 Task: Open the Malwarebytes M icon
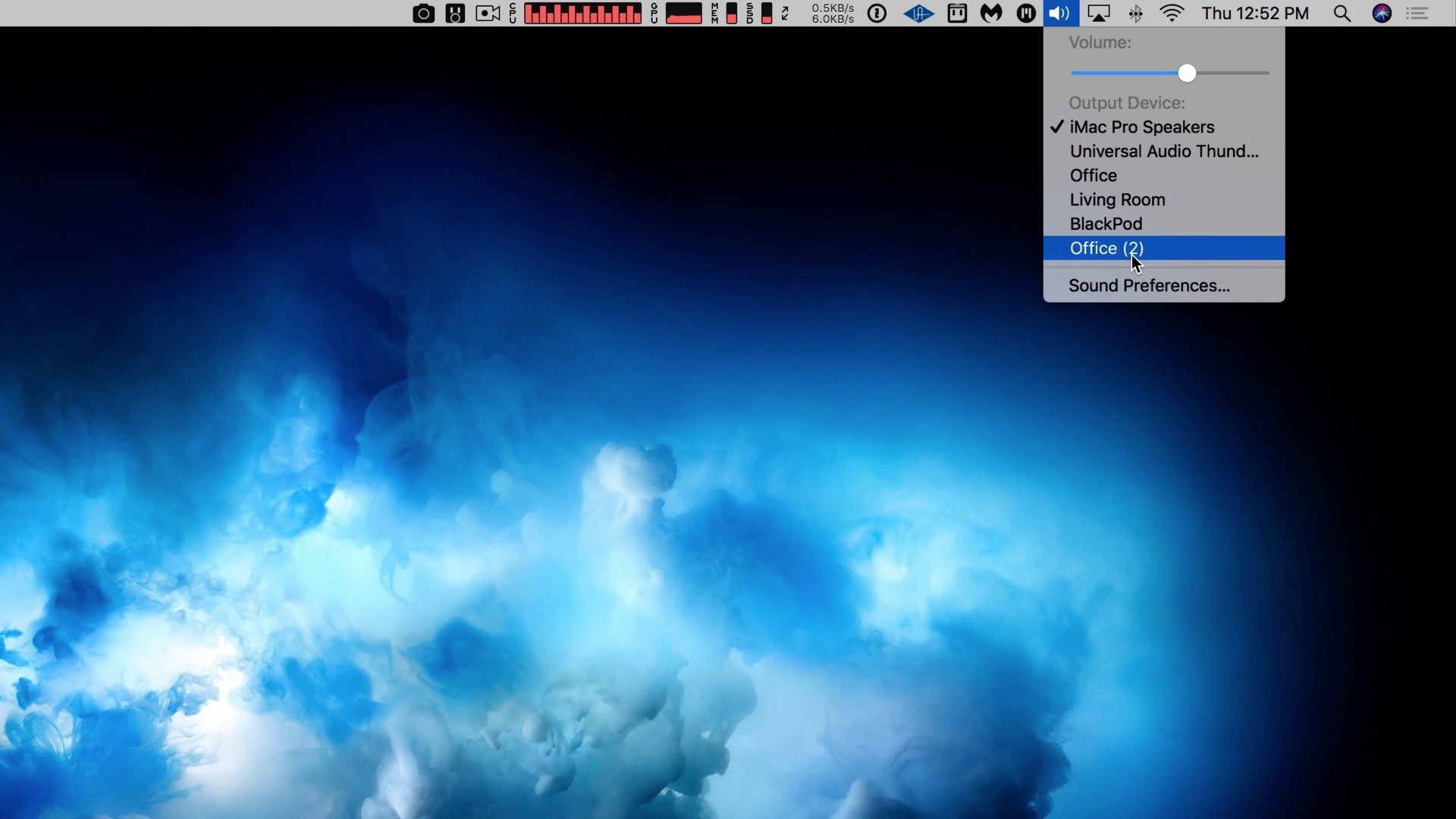pyautogui.click(x=991, y=14)
